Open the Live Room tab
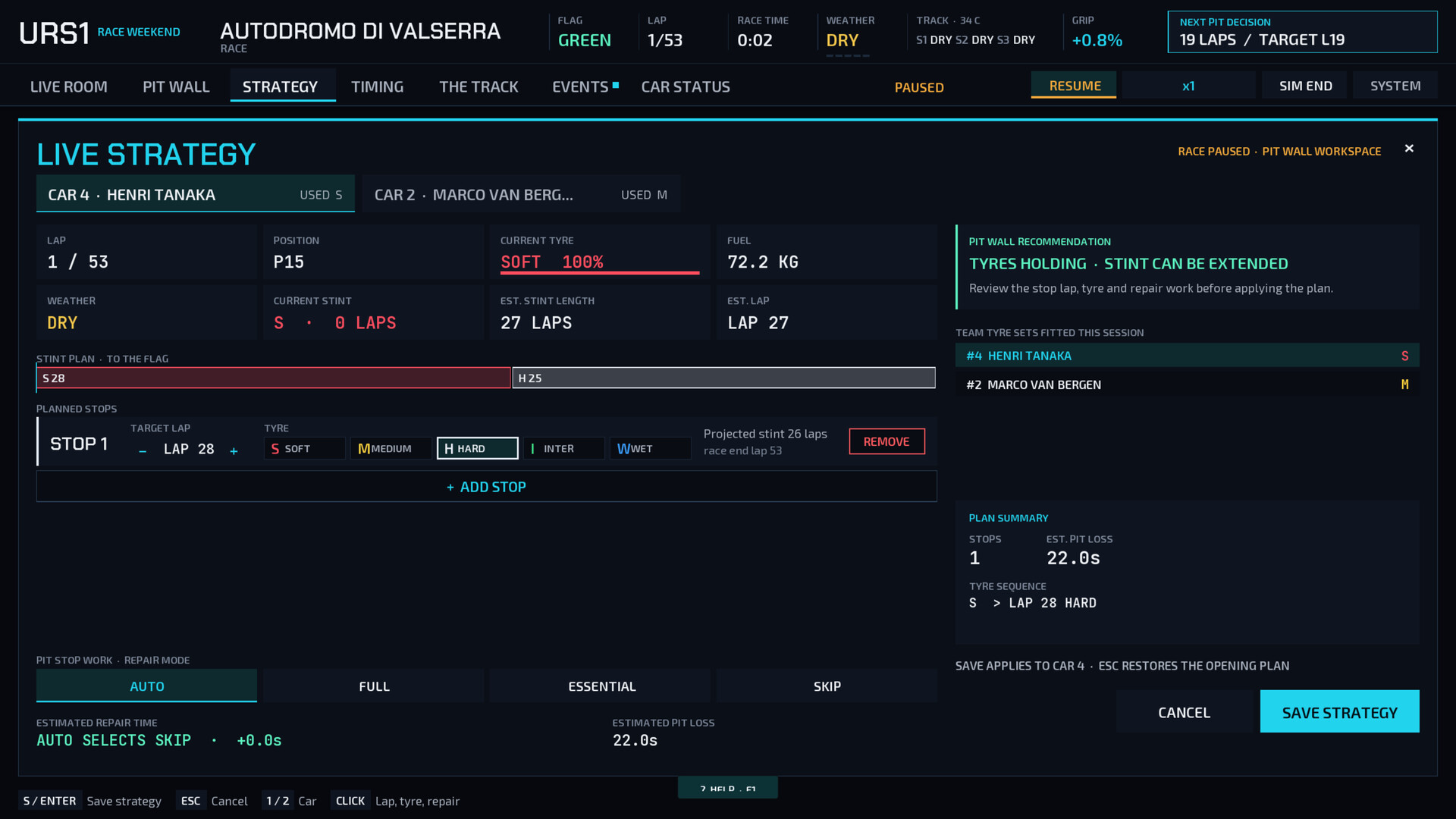Image resolution: width=1456 pixels, height=819 pixels. point(69,86)
